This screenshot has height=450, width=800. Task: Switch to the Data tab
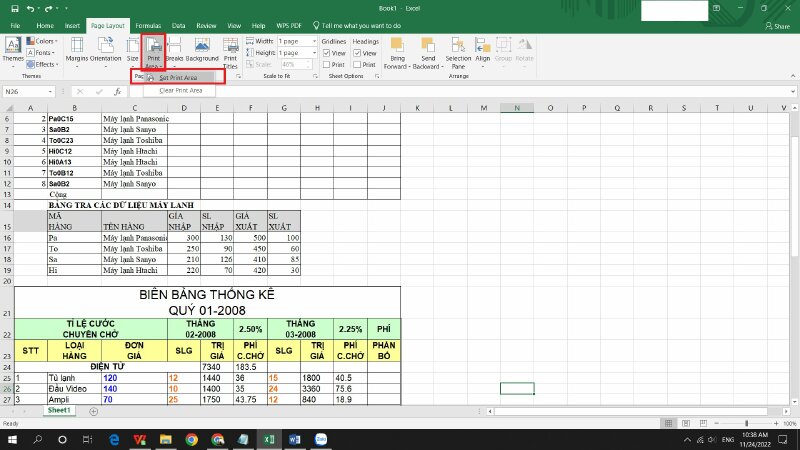[179, 26]
